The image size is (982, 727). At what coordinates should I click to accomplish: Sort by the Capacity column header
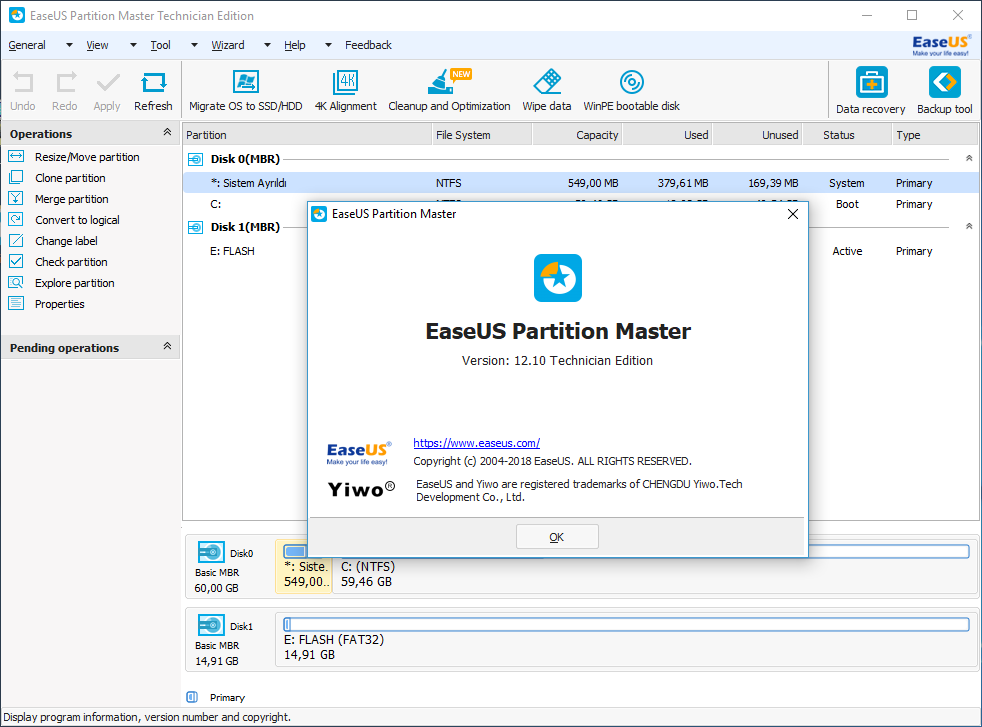tap(577, 135)
